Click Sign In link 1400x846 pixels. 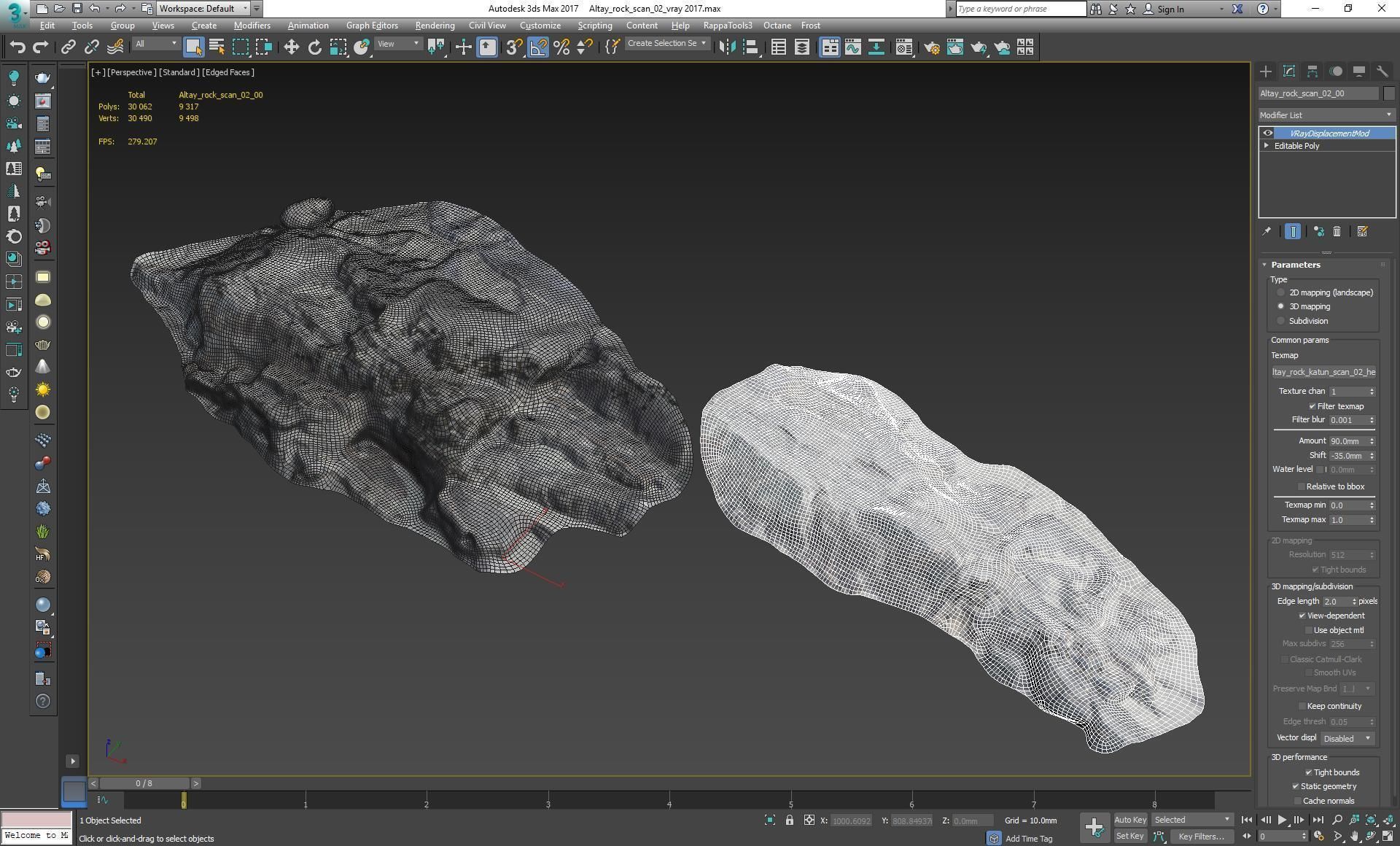[x=1170, y=9]
